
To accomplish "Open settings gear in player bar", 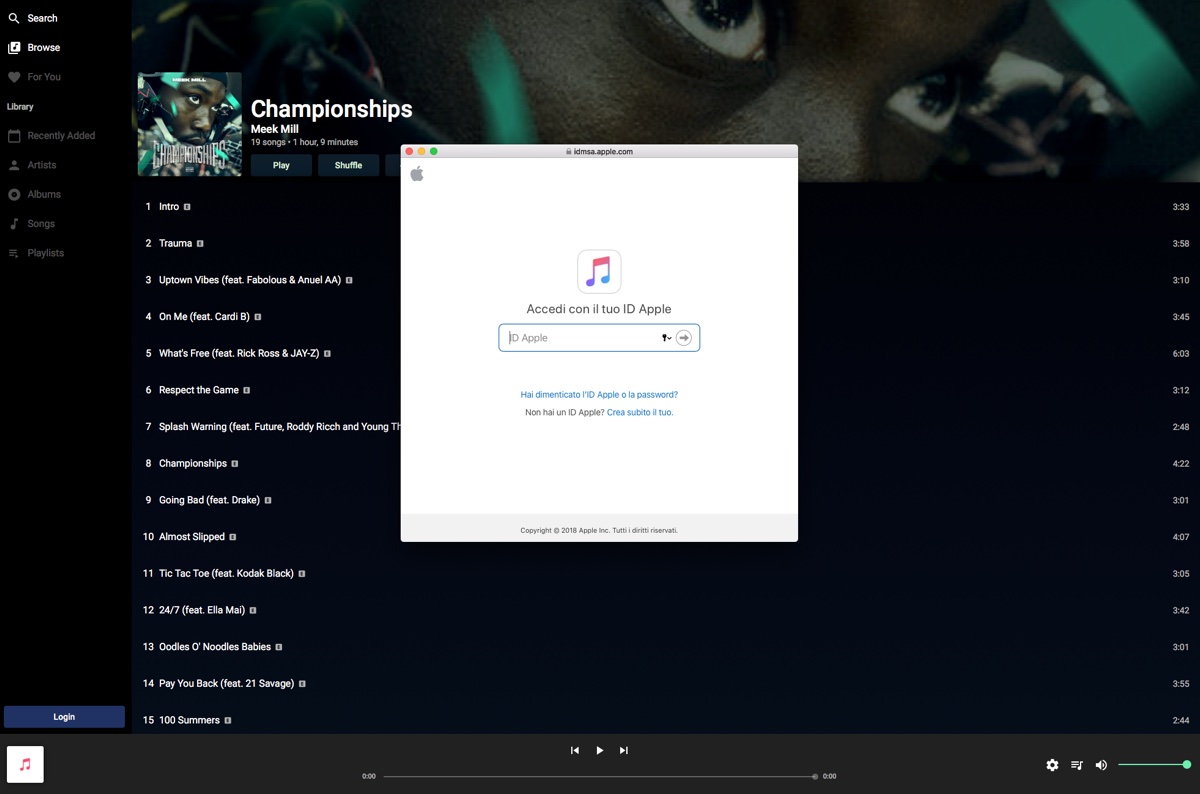I will coord(1052,765).
